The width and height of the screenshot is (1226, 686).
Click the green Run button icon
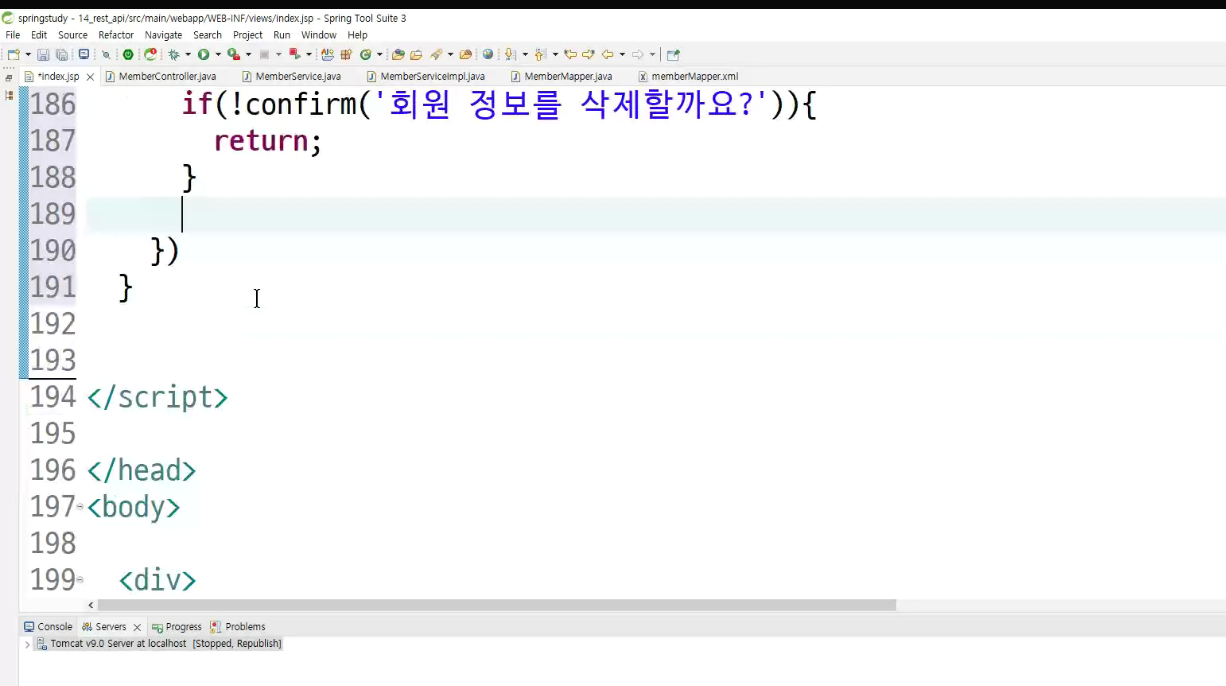coord(203,55)
